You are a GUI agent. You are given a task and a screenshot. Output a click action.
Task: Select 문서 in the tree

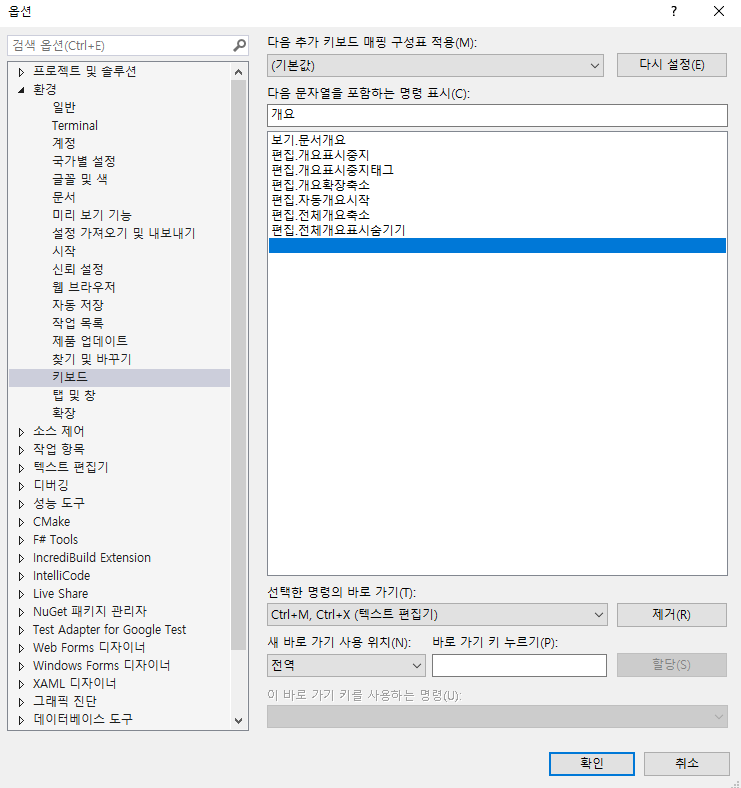(64, 198)
